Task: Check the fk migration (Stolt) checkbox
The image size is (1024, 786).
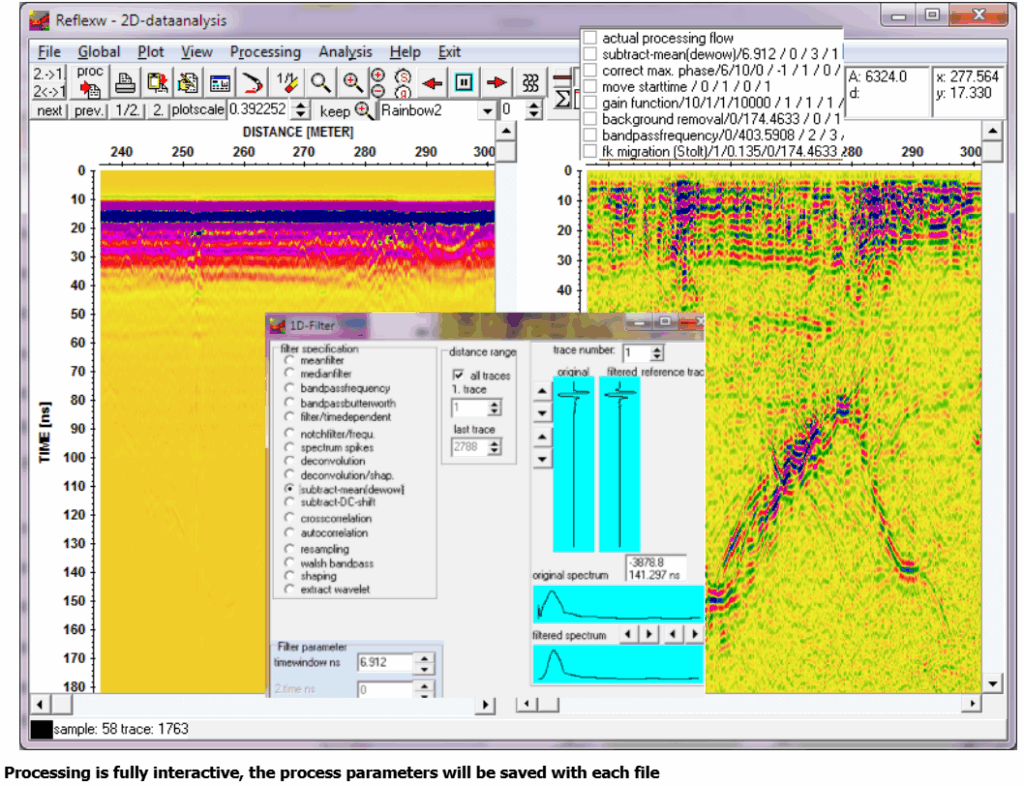Action: (590, 151)
